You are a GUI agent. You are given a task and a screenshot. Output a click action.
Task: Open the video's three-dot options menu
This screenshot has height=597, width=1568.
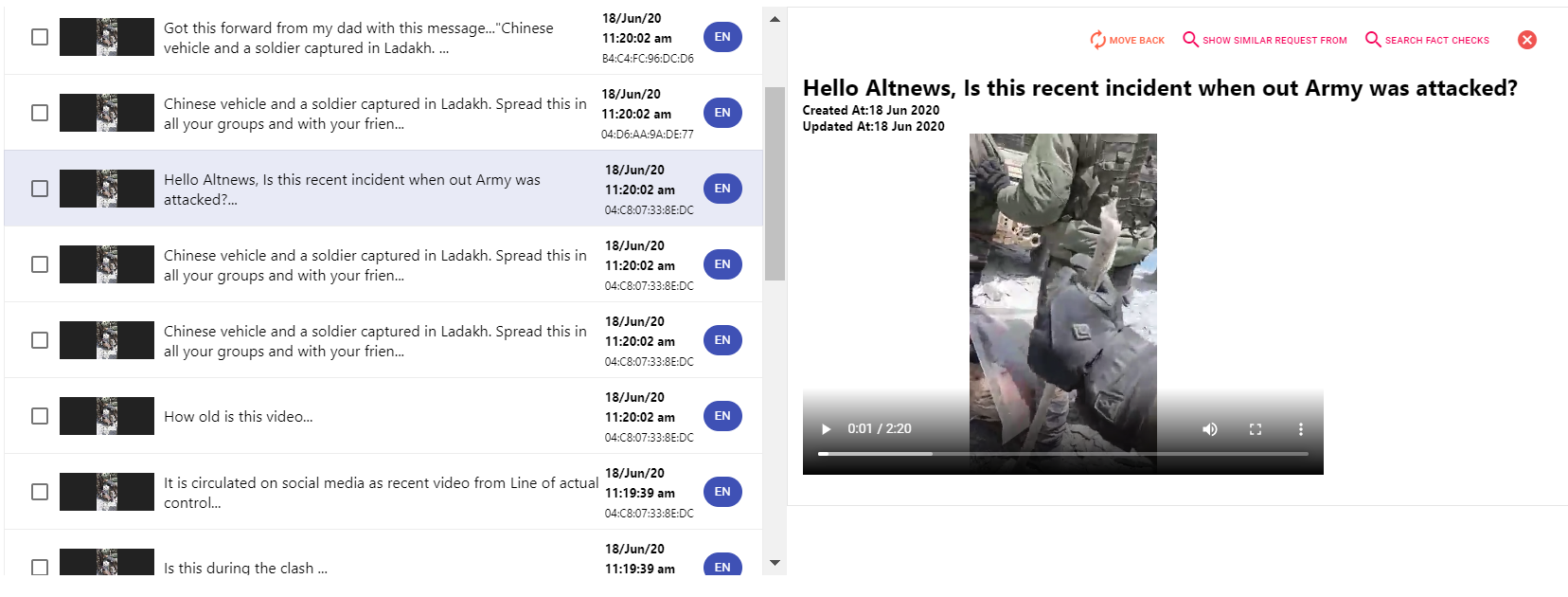pos(1300,429)
